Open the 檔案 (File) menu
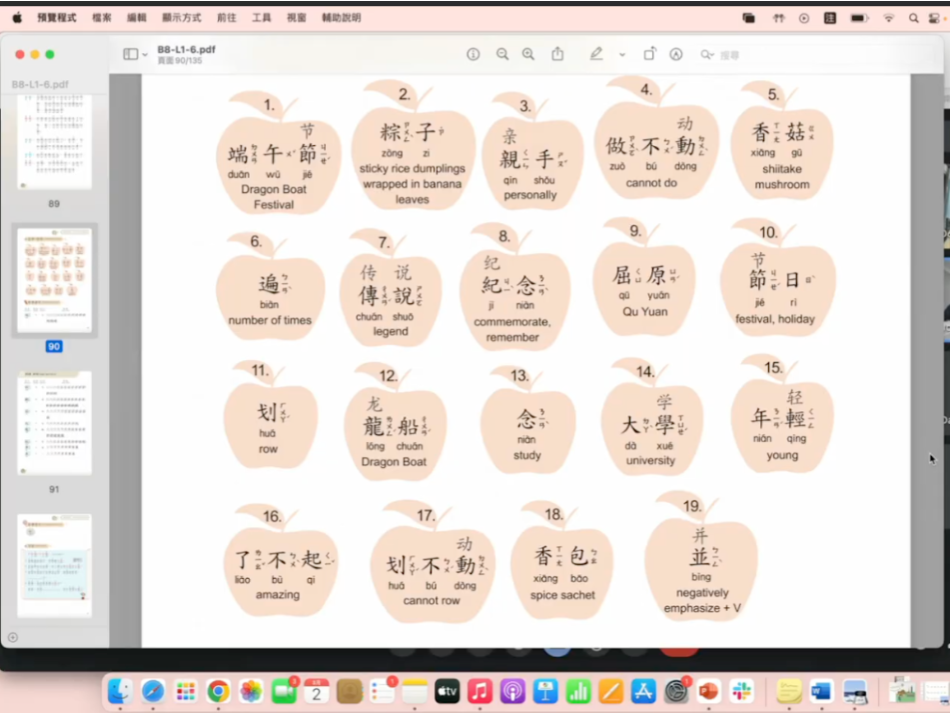Viewport: 950px width, 713px height. (102, 18)
